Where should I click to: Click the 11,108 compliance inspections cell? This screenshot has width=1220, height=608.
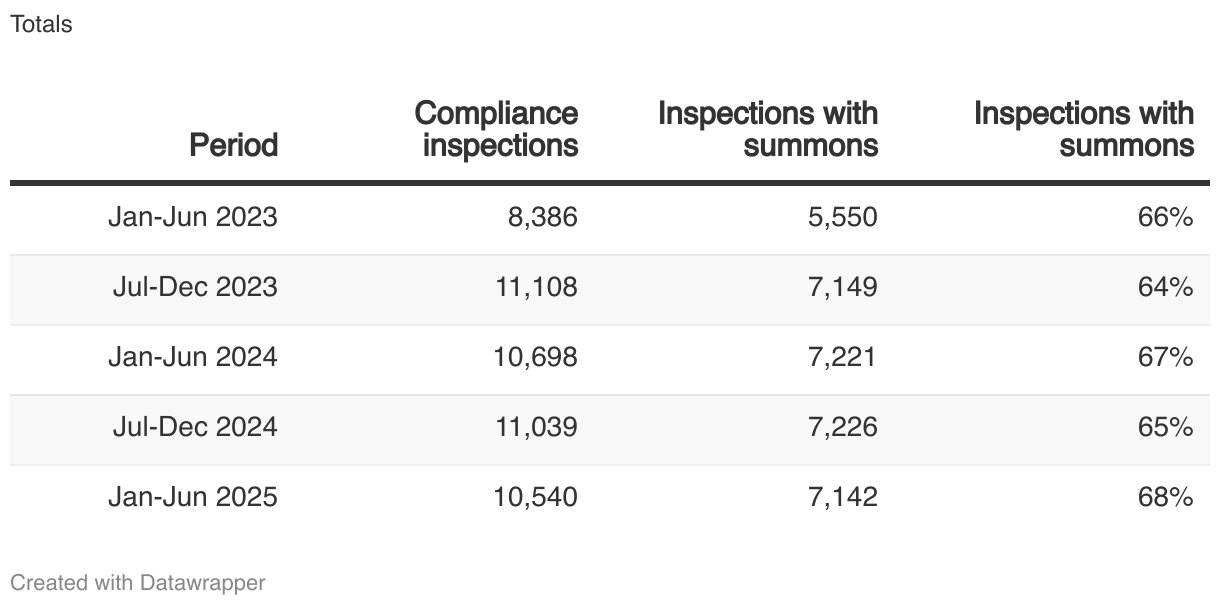coord(536,287)
